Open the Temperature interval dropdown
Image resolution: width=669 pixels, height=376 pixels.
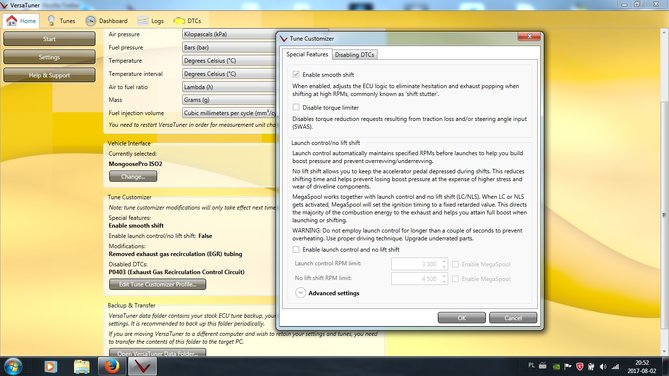click(x=230, y=74)
